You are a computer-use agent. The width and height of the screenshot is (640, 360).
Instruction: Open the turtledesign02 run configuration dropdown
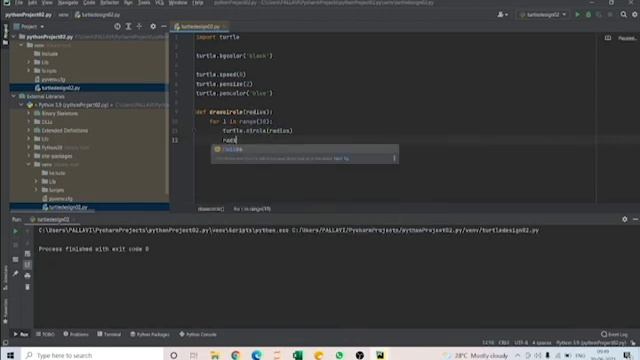[x=542, y=15]
